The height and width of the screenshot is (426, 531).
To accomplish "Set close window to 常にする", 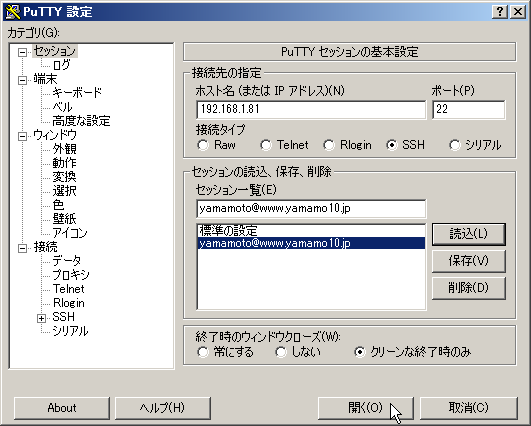I will [203, 352].
